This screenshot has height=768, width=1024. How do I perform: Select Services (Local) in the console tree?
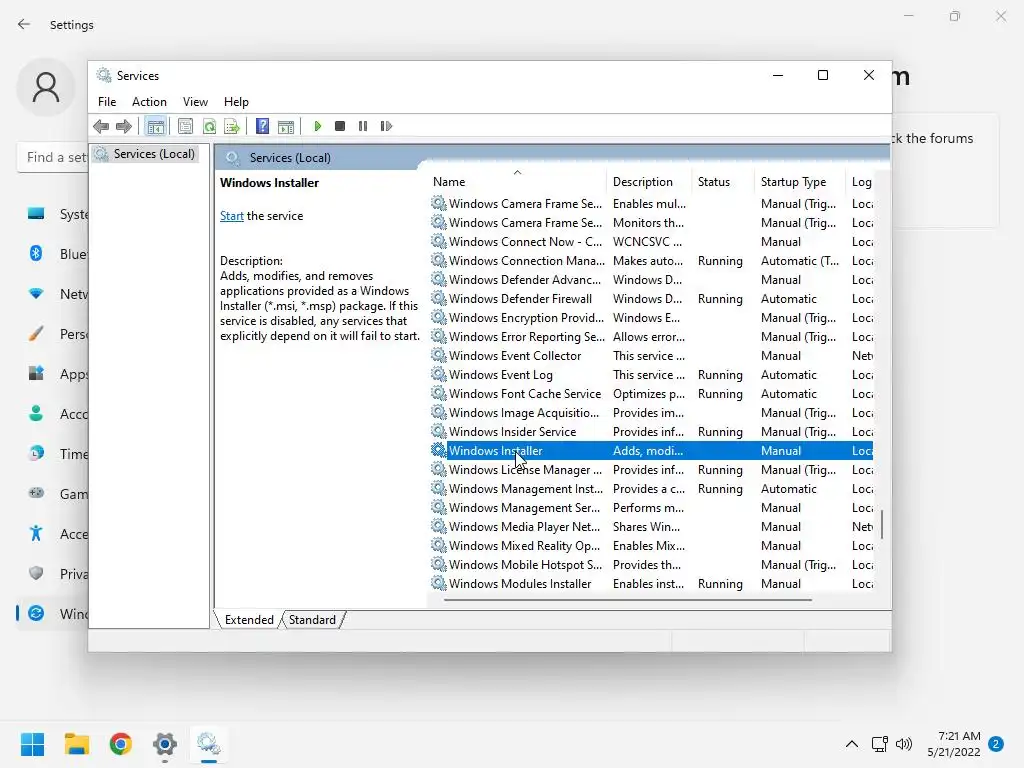click(x=147, y=154)
